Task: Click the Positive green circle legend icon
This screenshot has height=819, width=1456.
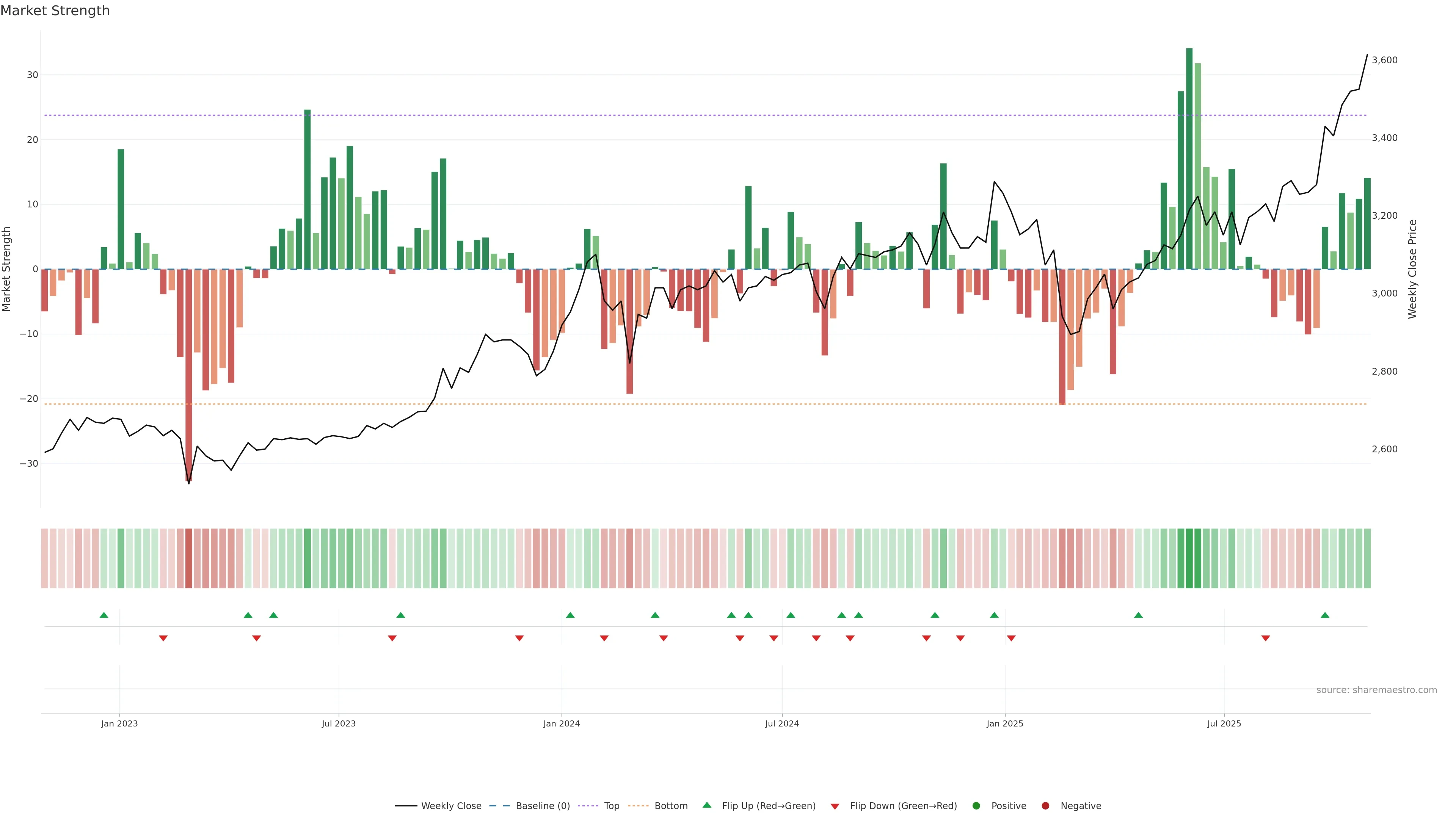Action: click(x=976, y=806)
